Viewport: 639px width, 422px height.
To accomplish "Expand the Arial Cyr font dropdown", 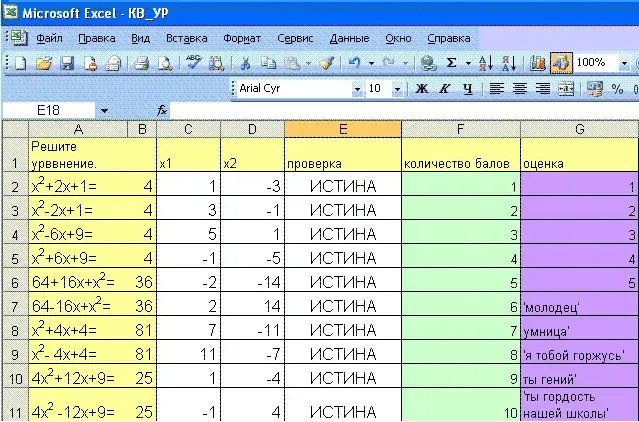I will coord(357,89).
